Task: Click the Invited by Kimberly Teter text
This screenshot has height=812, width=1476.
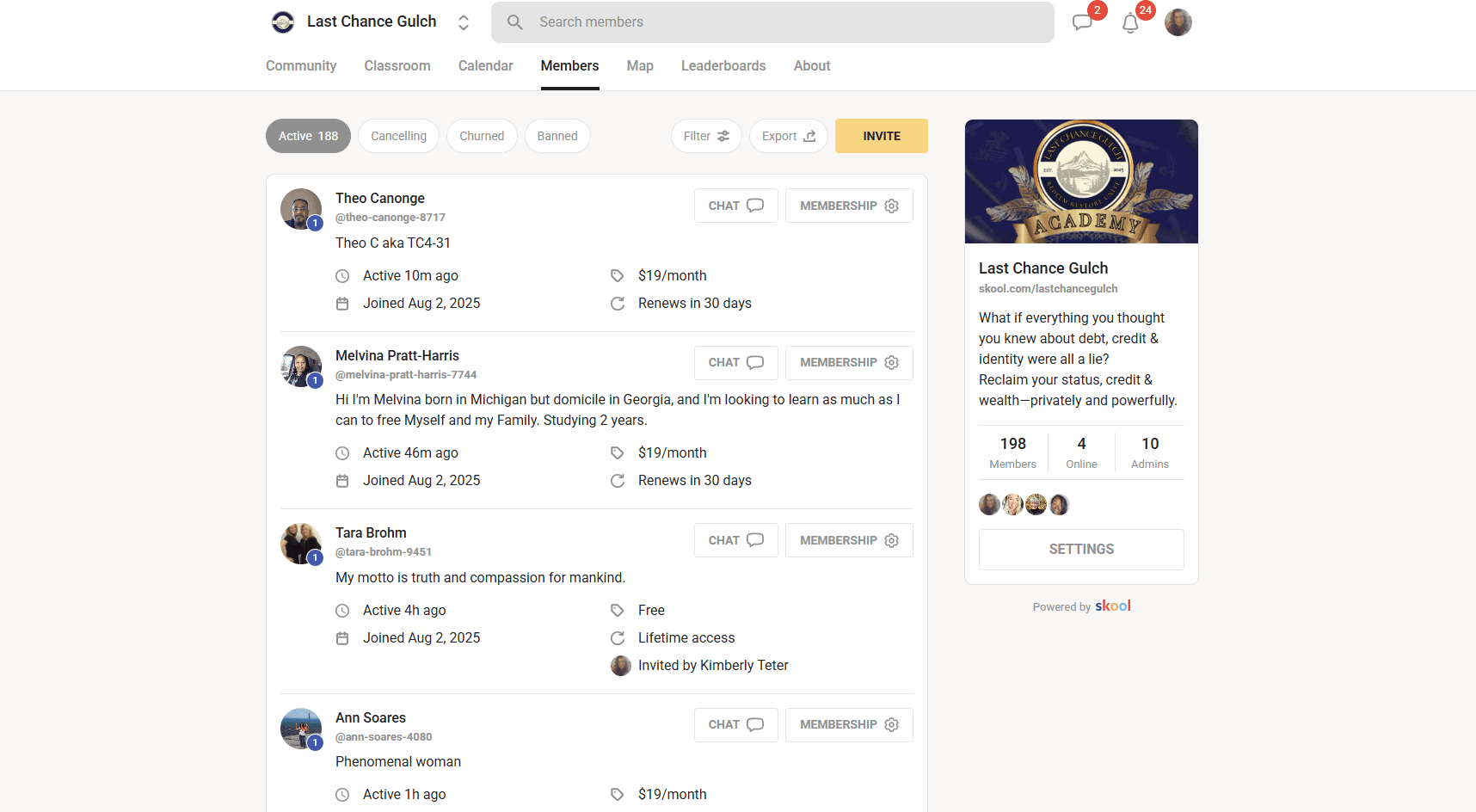Action: (713, 666)
